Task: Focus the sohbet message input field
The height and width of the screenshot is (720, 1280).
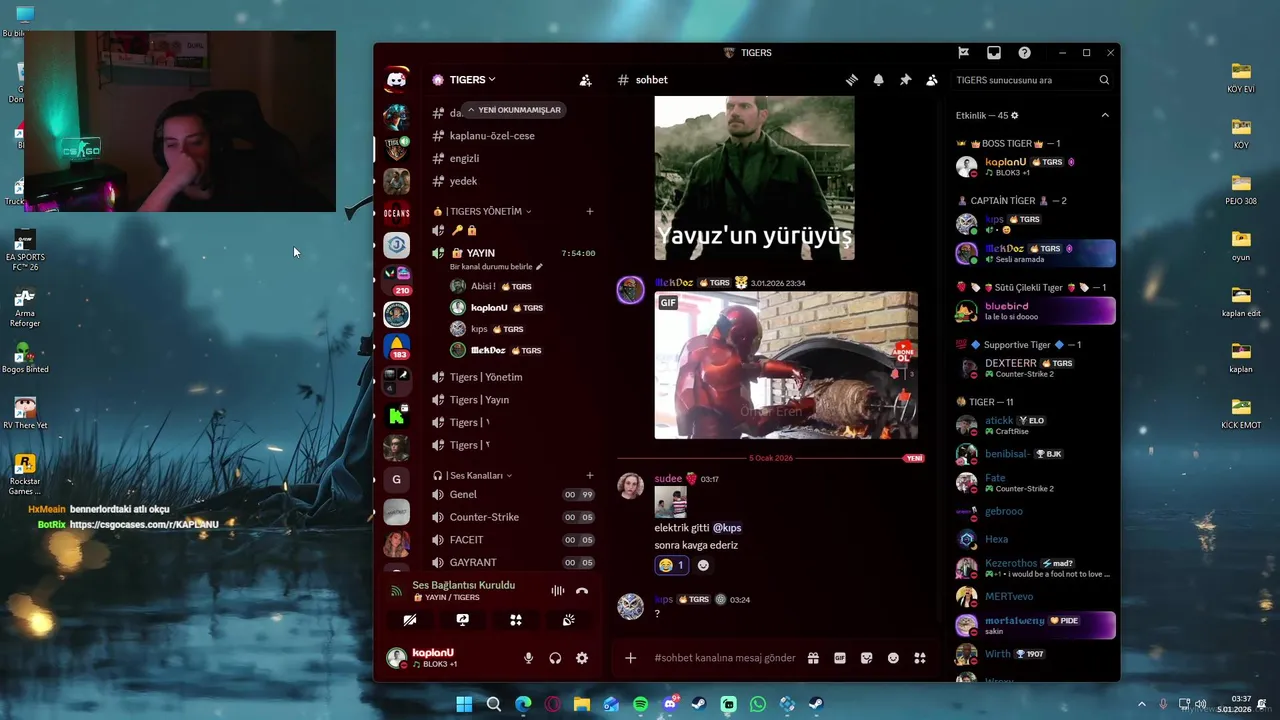Action: (725, 658)
